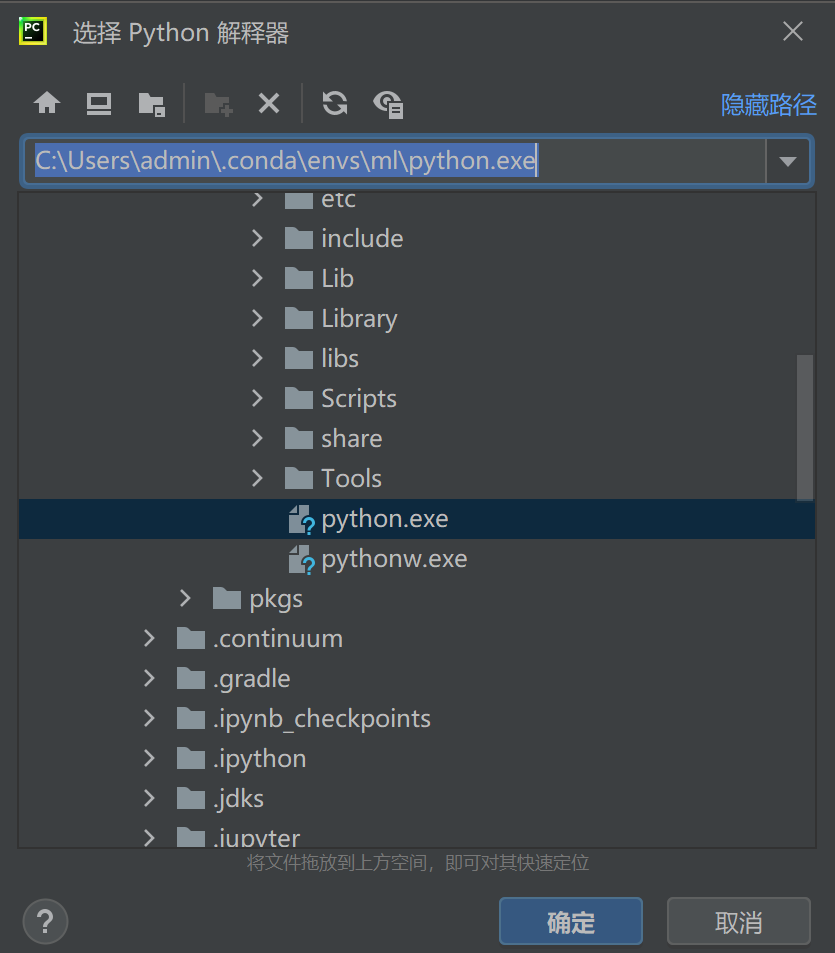The image size is (835, 953).
Task: Select the .jdks folder row
Action: (417, 798)
